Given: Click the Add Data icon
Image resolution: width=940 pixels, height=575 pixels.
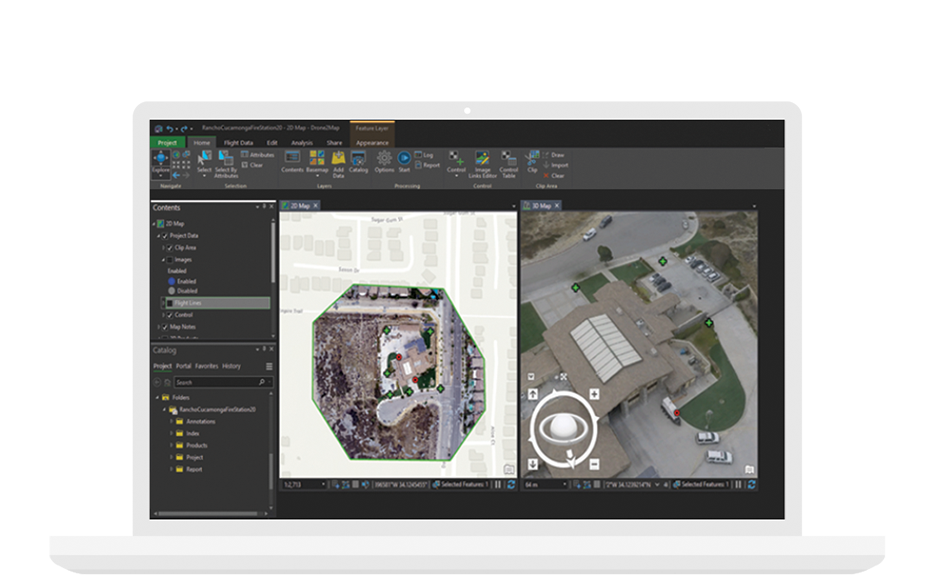Looking at the screenshot, I should (x=338, y=160).
